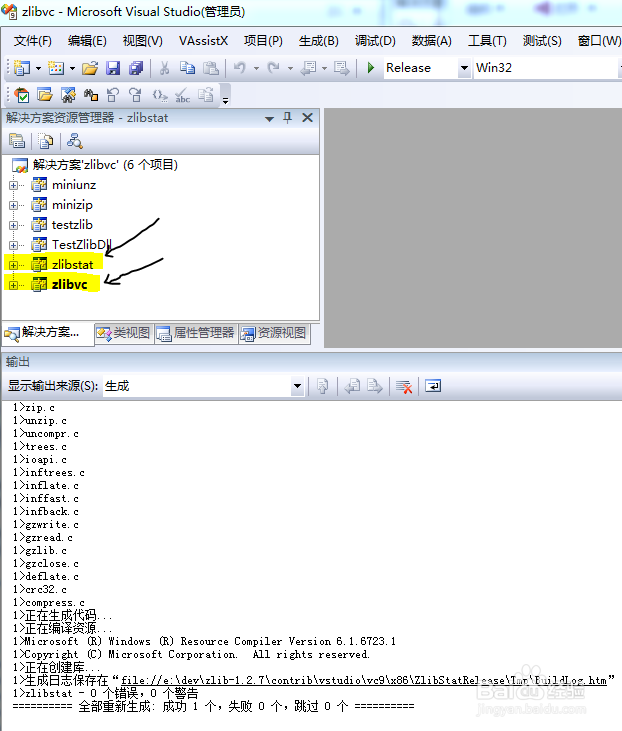Screen dimensions: 622x731
Task: Expand the zlibvc project node
Action: click(14, 285)
